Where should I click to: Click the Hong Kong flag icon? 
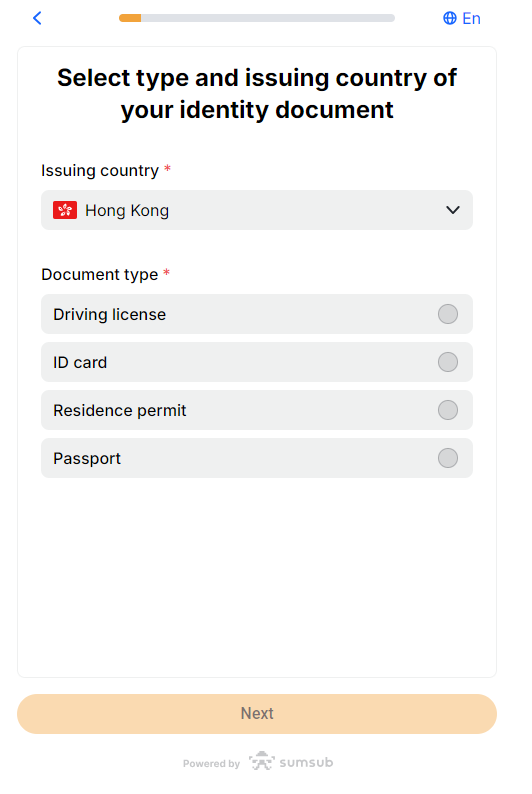65,210
